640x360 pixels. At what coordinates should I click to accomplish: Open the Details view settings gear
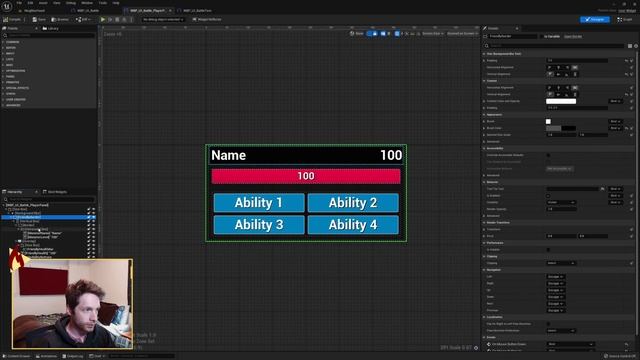tap(636, 46)
